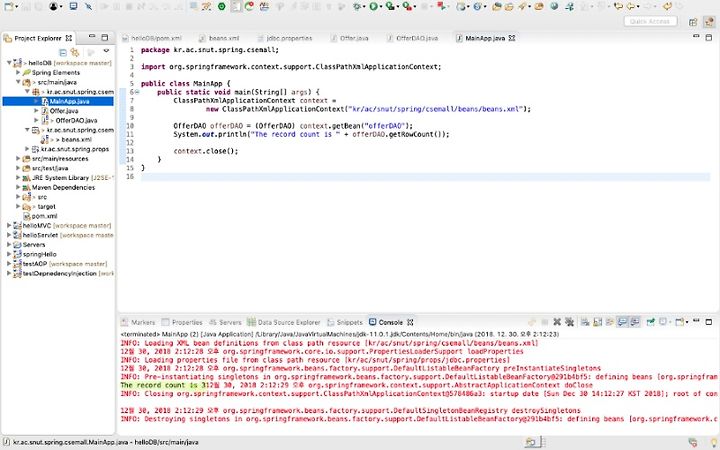Image resolution: width=720 pixels, height=450 pixels.
Task: Click the Pin Console icon
Action: [x=651, y=322]
